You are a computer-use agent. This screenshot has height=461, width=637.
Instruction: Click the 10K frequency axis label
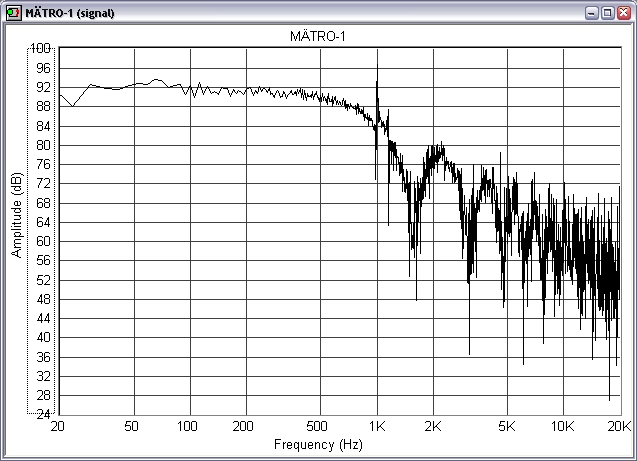(563, 426)
